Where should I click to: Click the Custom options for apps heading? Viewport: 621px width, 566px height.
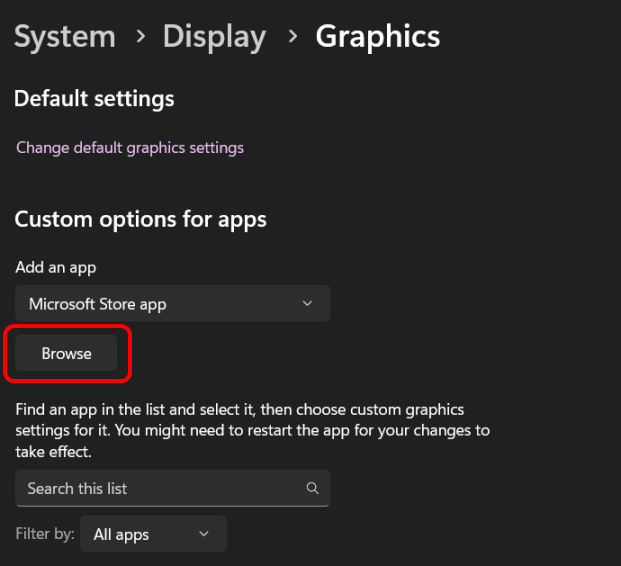[x=140, y=219]
